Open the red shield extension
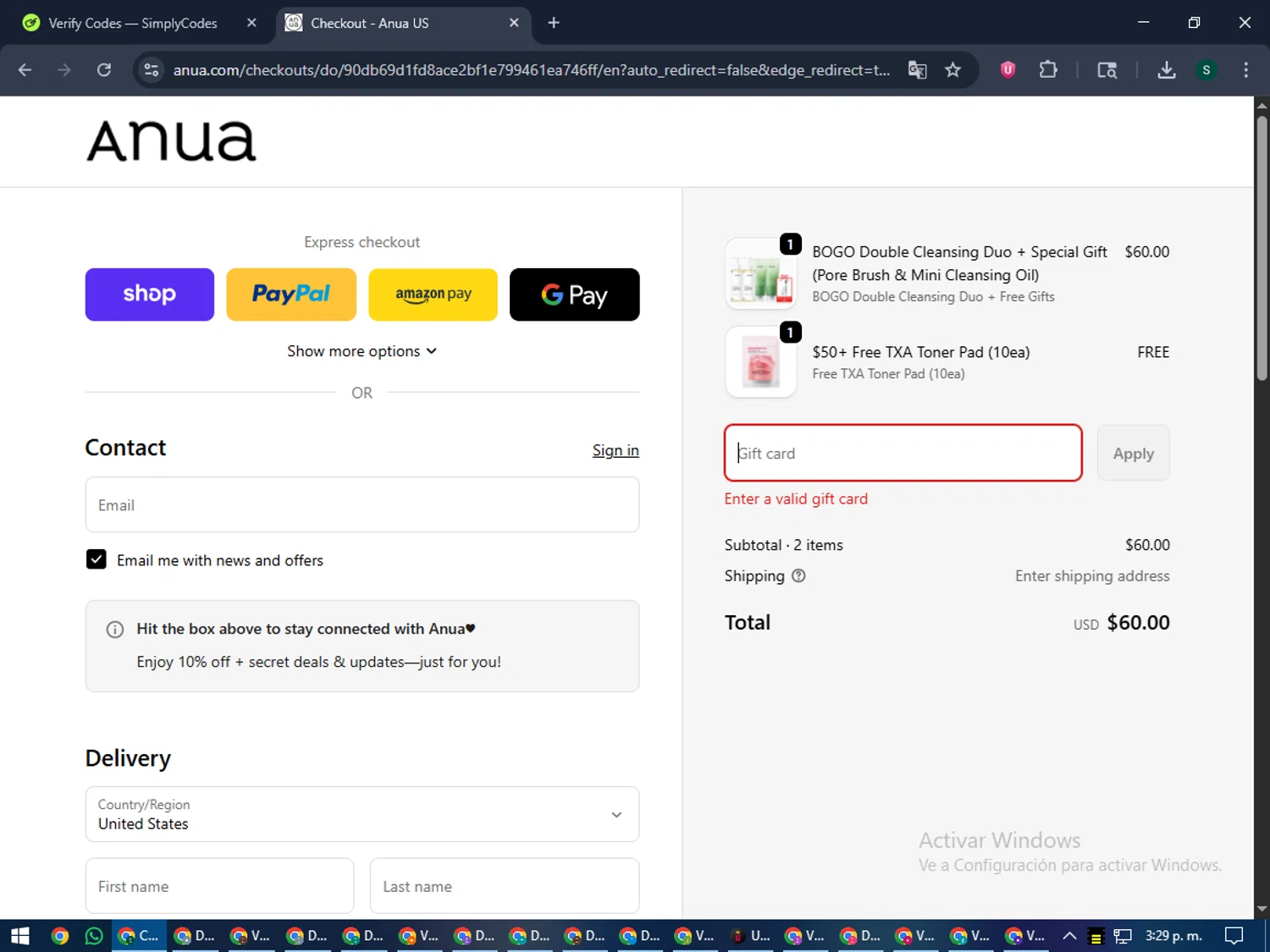 point(1008,70)
